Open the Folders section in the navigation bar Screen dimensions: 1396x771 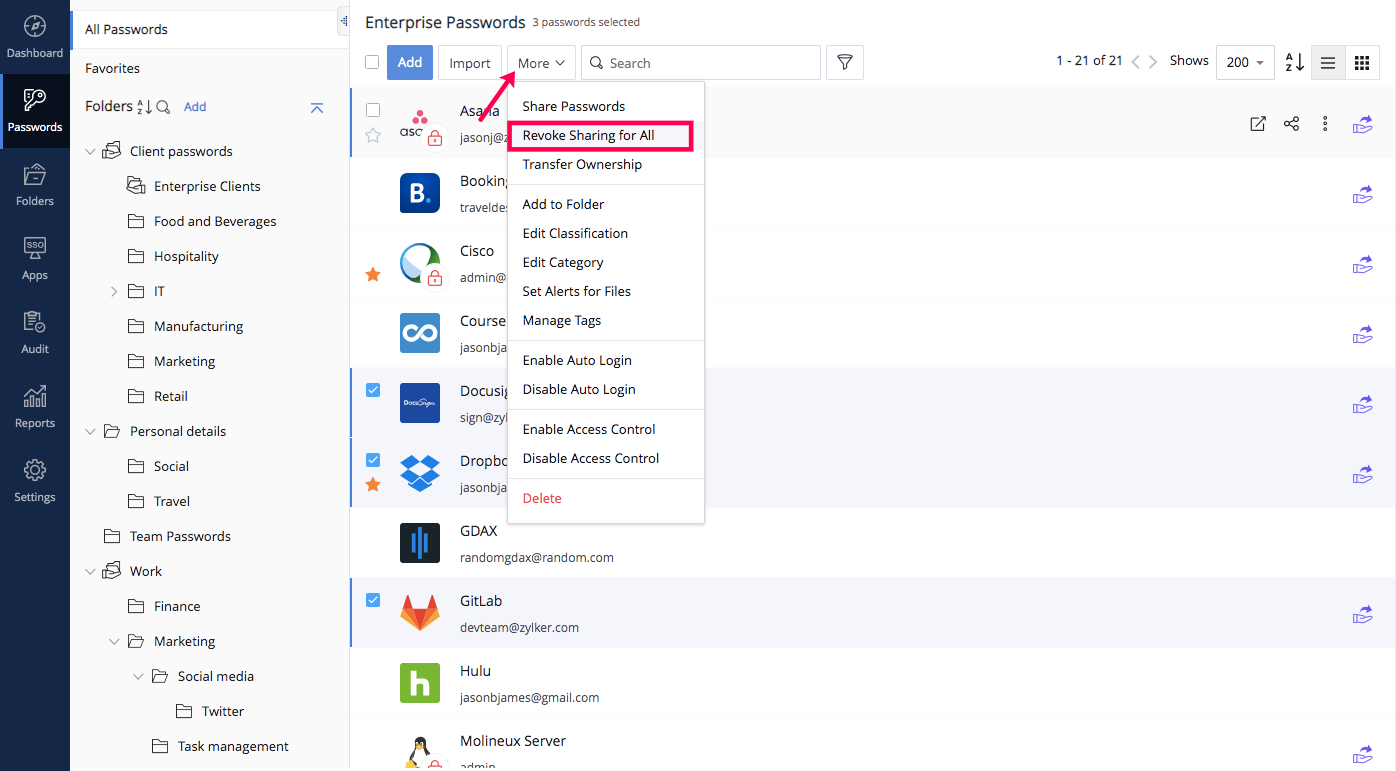coord(35,185)
